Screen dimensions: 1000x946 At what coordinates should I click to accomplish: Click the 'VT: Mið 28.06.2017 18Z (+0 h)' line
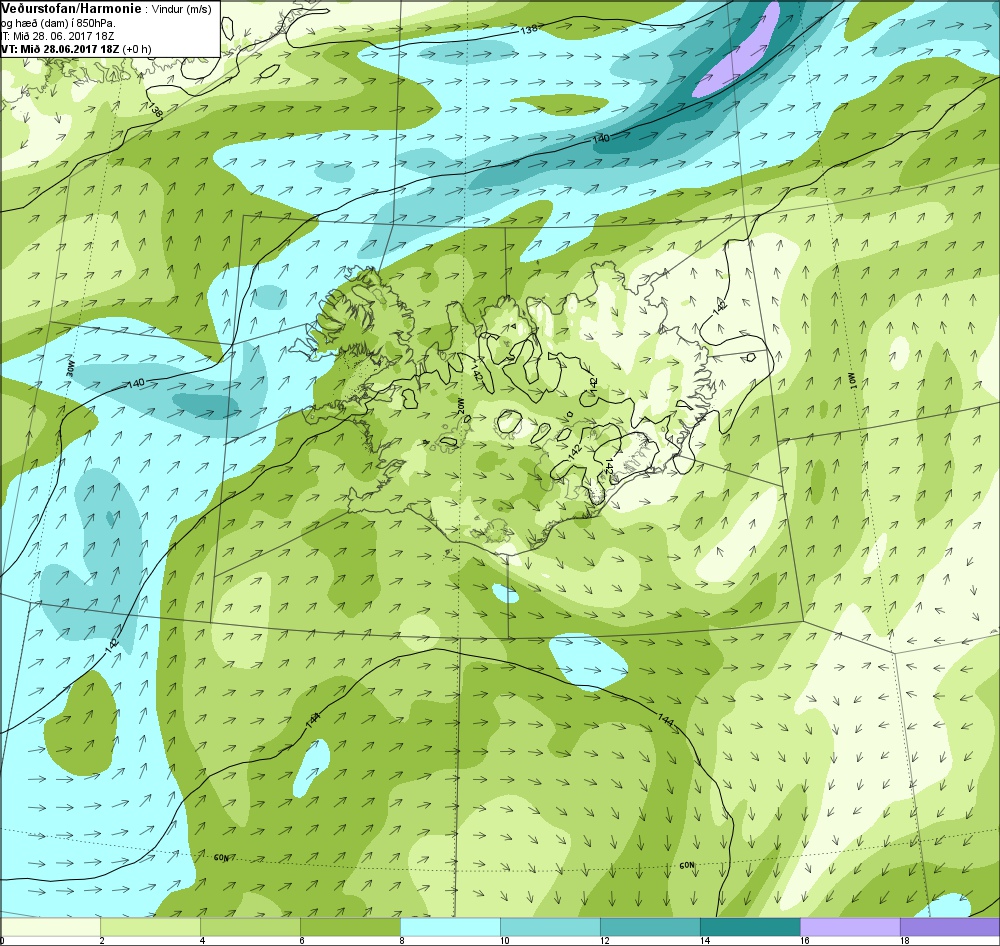point(77,49)
